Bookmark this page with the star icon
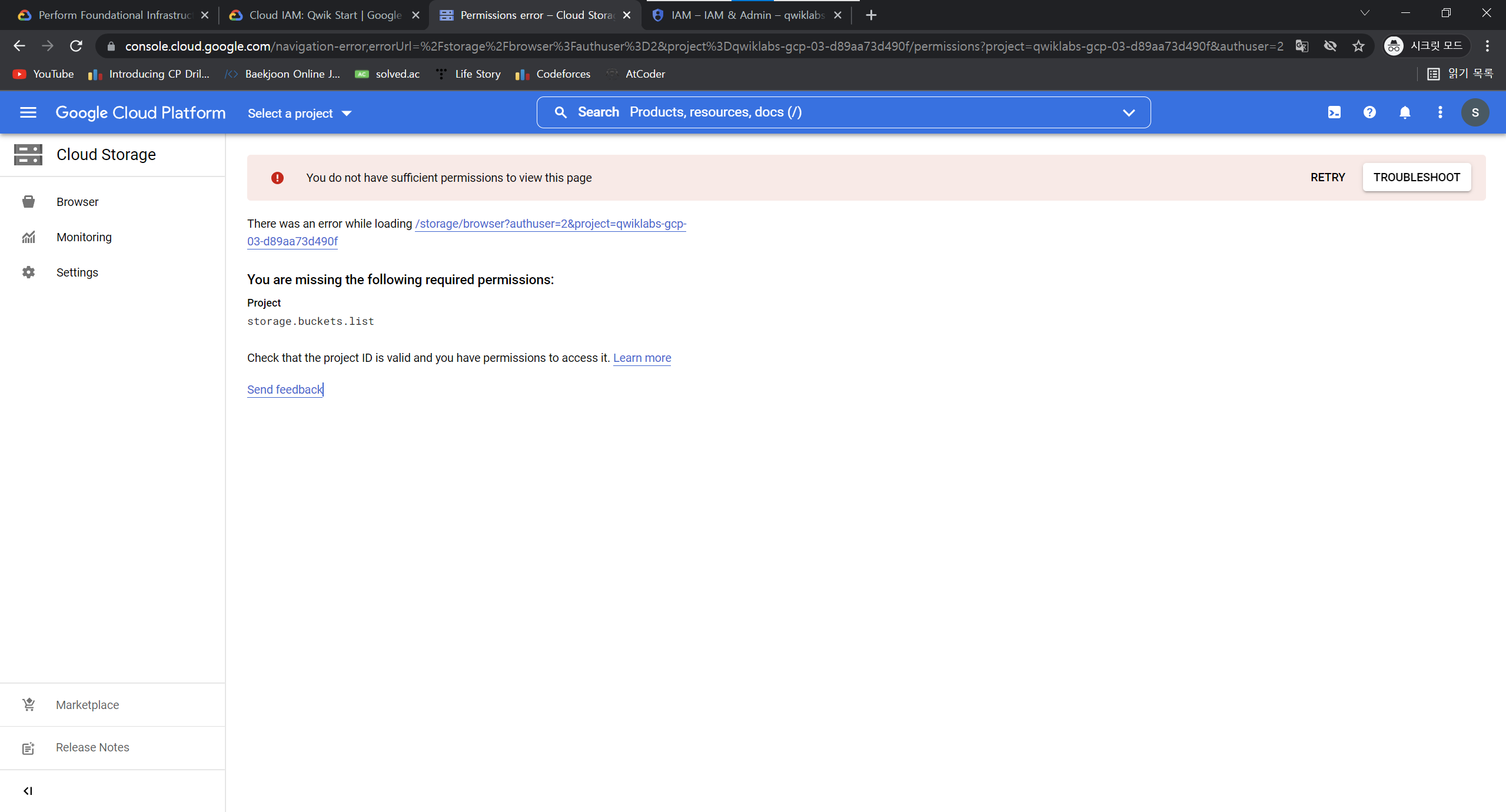 [x=1358, y=46]
